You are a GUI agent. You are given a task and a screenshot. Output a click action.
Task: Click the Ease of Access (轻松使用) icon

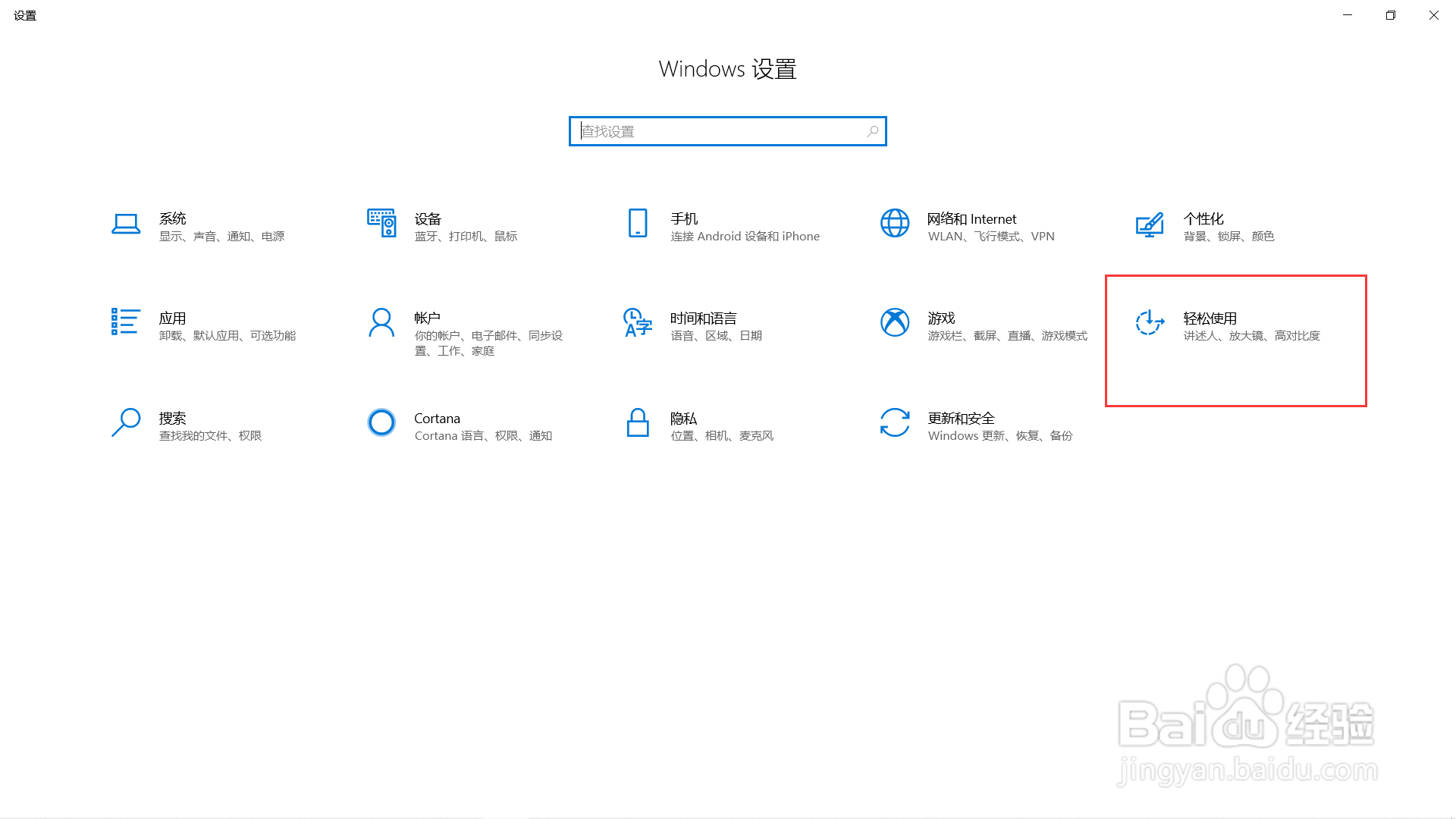(x=1150, y=322)
